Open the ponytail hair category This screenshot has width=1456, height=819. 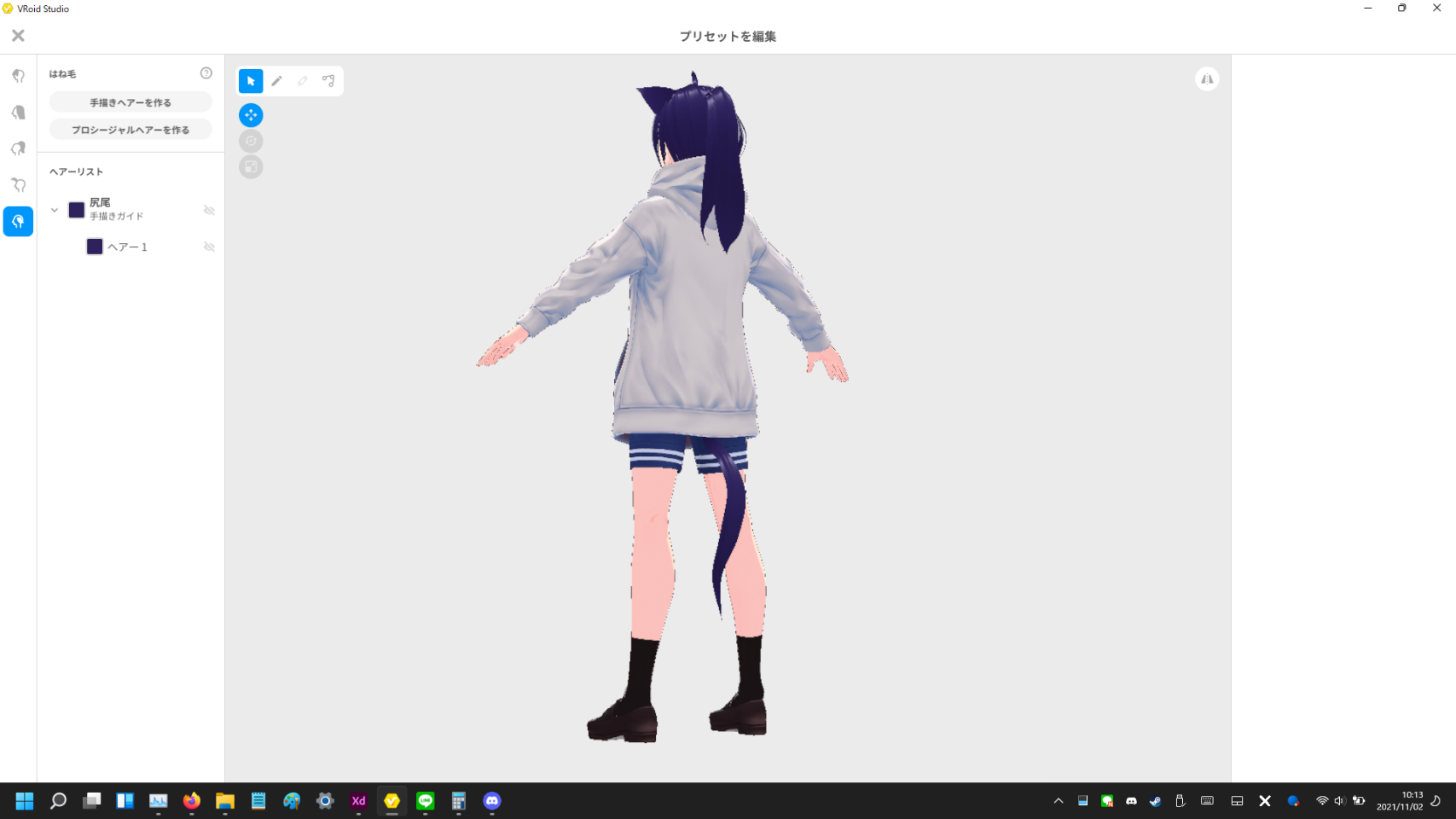pos(18,148)
